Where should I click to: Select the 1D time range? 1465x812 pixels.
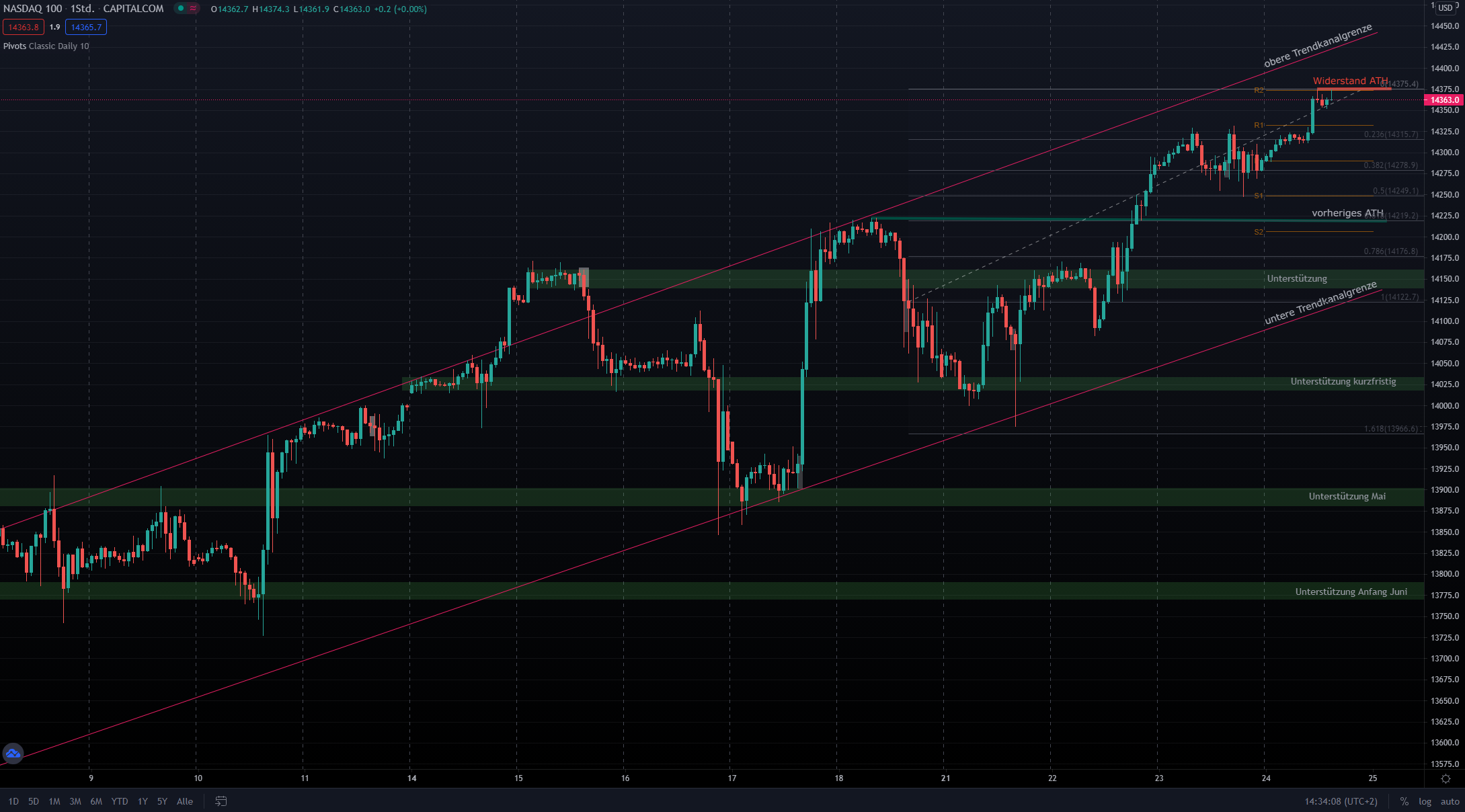pos(13,801)
